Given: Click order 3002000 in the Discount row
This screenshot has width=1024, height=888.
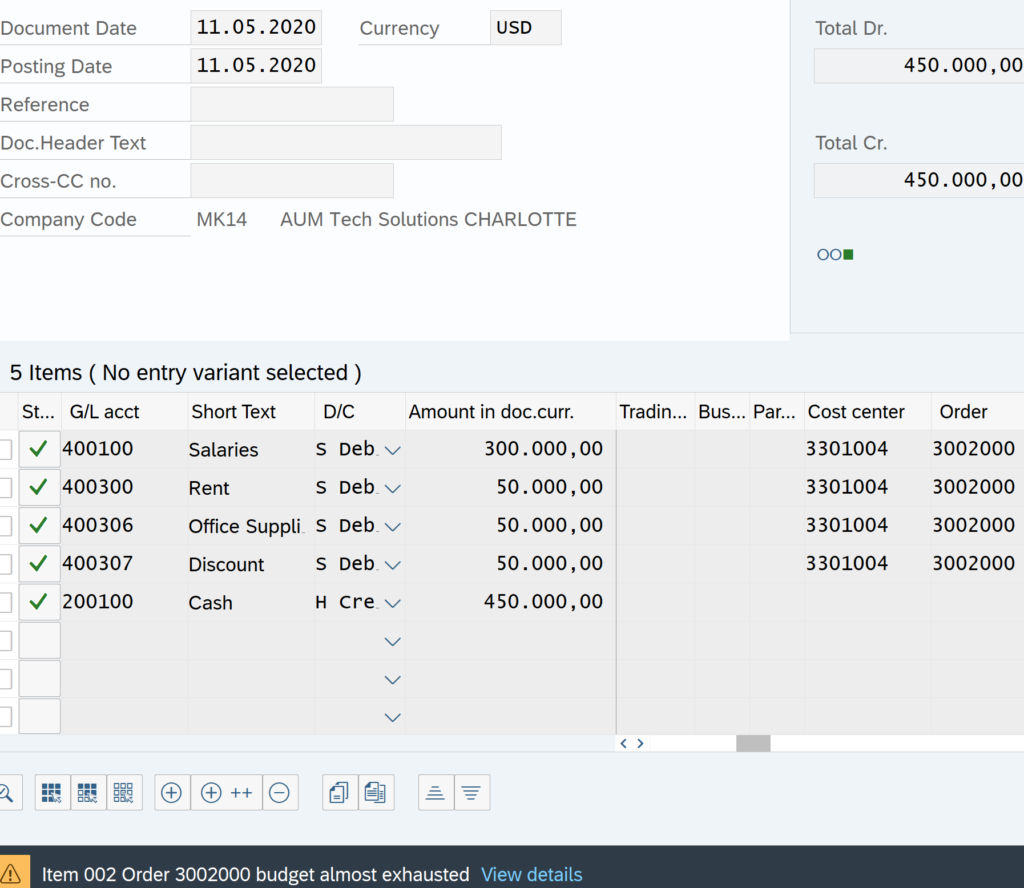Looking at the screenshot, I should (978, 563).
